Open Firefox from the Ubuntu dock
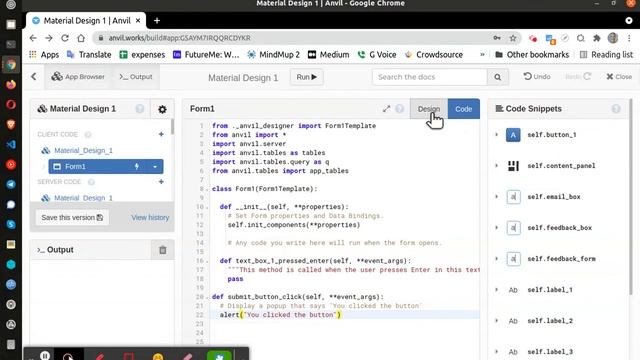The height and width of the screenshot is (360, 640). pyautogui.click(x=11, y=84)
